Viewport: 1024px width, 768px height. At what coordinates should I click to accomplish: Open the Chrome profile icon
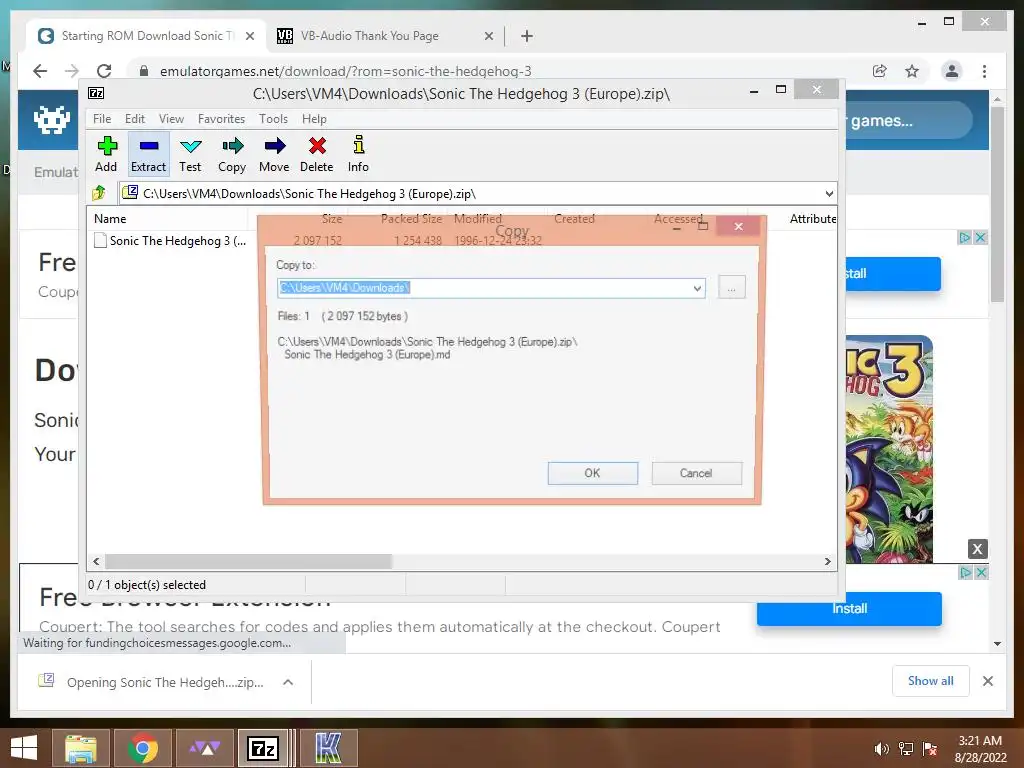952,71
